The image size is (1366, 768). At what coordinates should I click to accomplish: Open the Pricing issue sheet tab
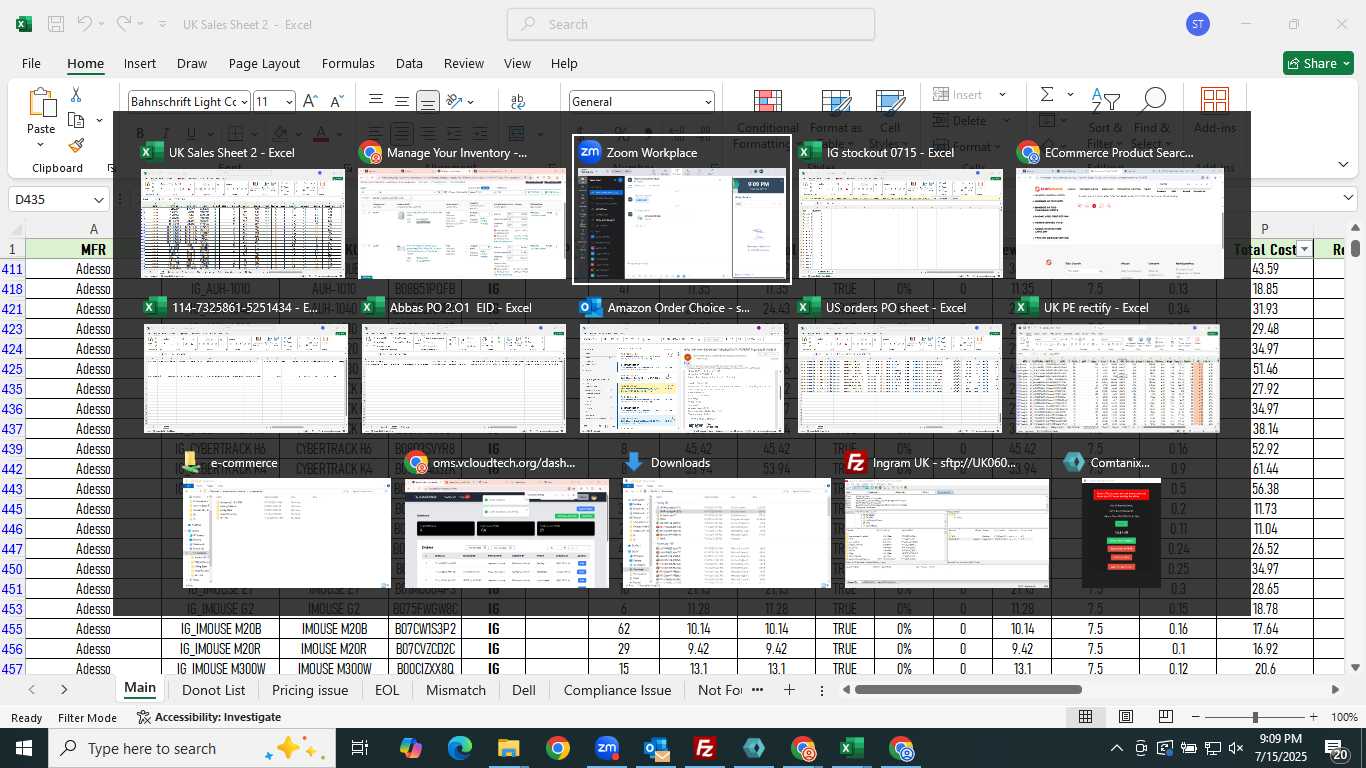pos(310,690)
